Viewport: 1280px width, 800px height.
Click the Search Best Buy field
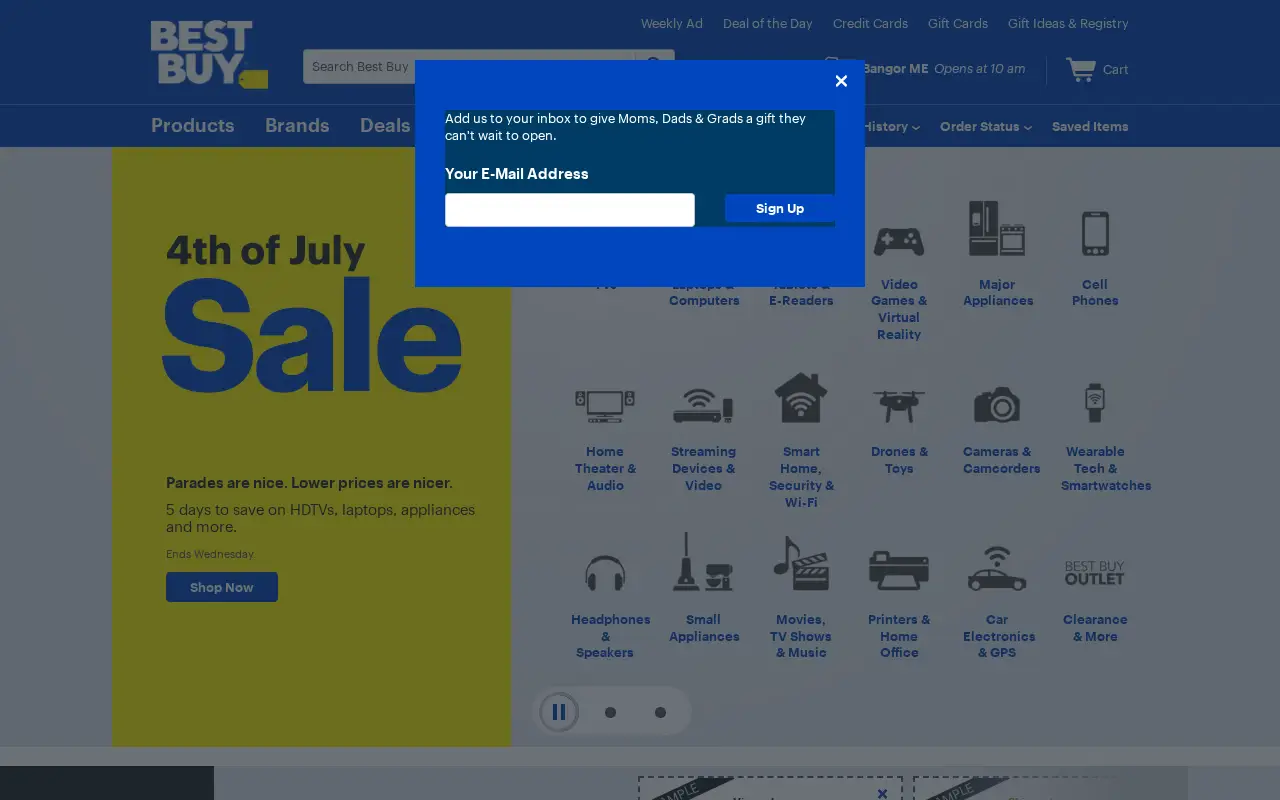coord(468,67)
